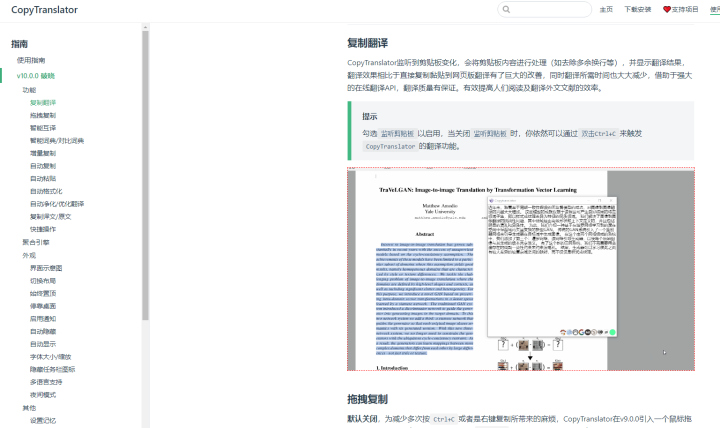Open the TraVeLGAN paper demo image
This screenshot has width=720, height=428.
click(521, 269)
